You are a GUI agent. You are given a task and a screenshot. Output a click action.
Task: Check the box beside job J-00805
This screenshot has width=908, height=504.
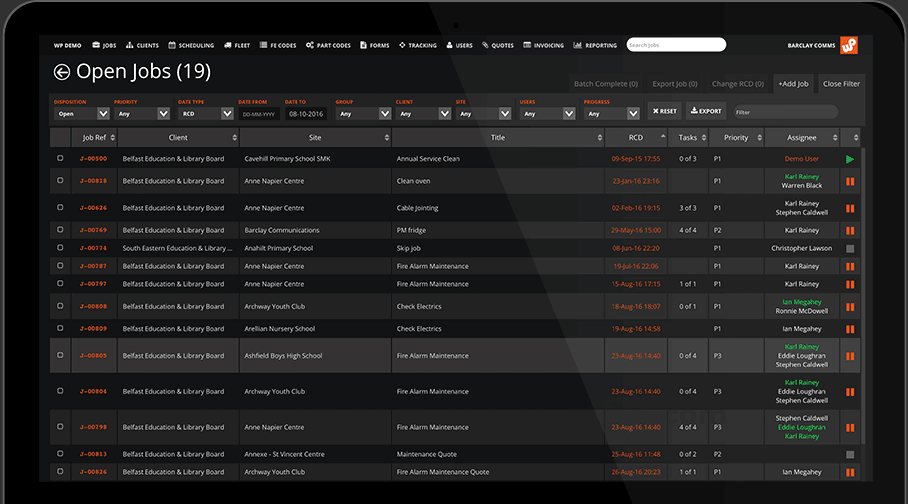tap(60, 356)
